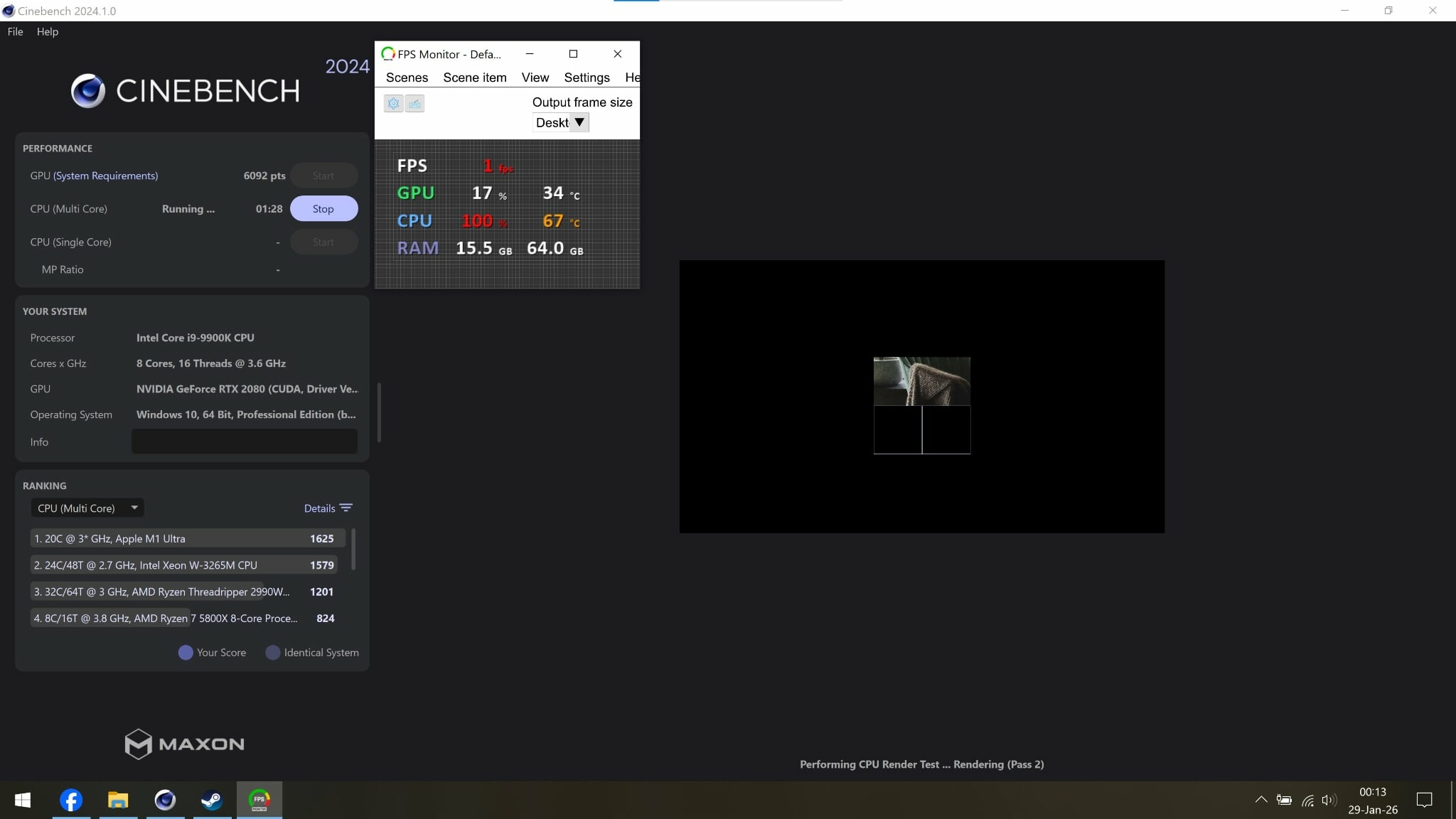1456x819 pixels.
Task: Open Facebook from the taskbar
Action: pyautogui.click(x=71, y=800)
